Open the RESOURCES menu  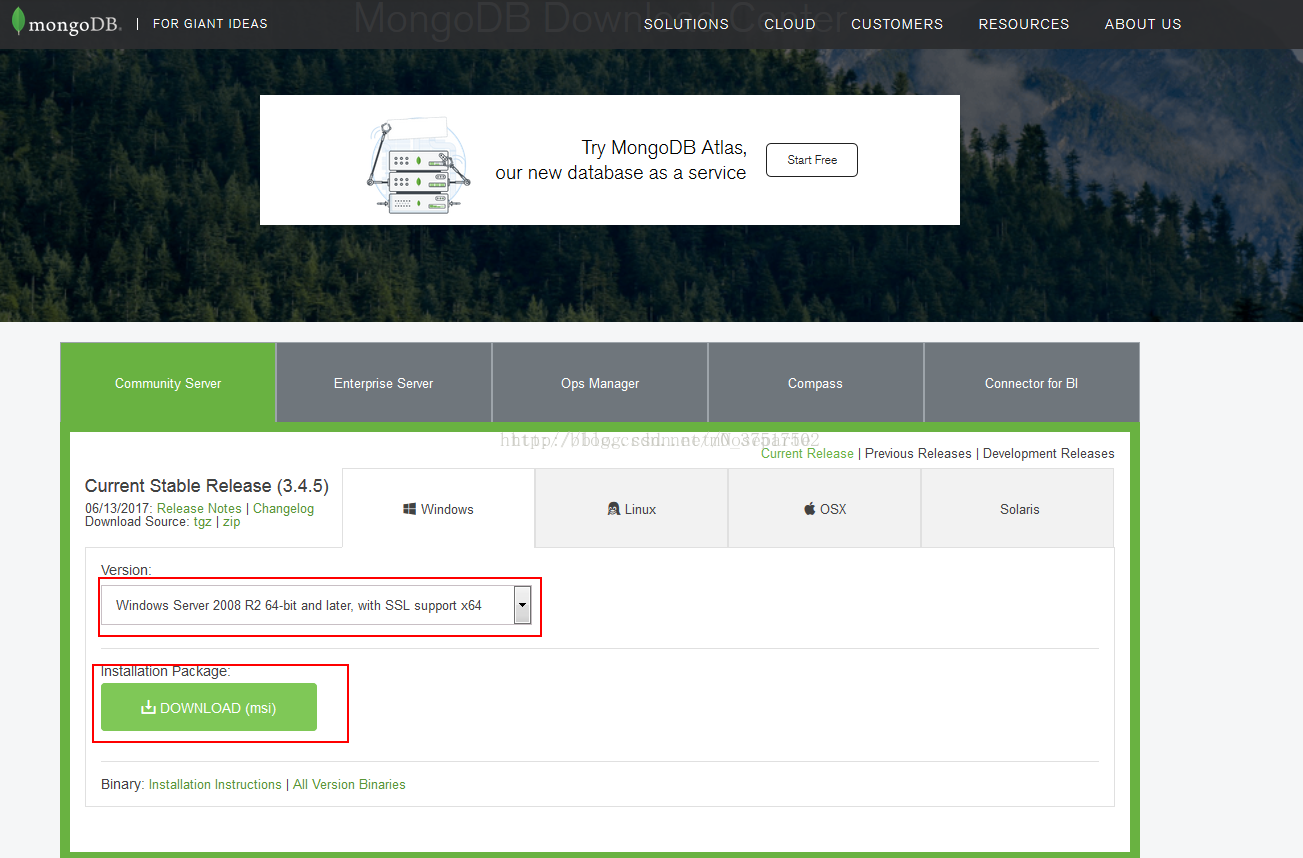pos(1024,24)
